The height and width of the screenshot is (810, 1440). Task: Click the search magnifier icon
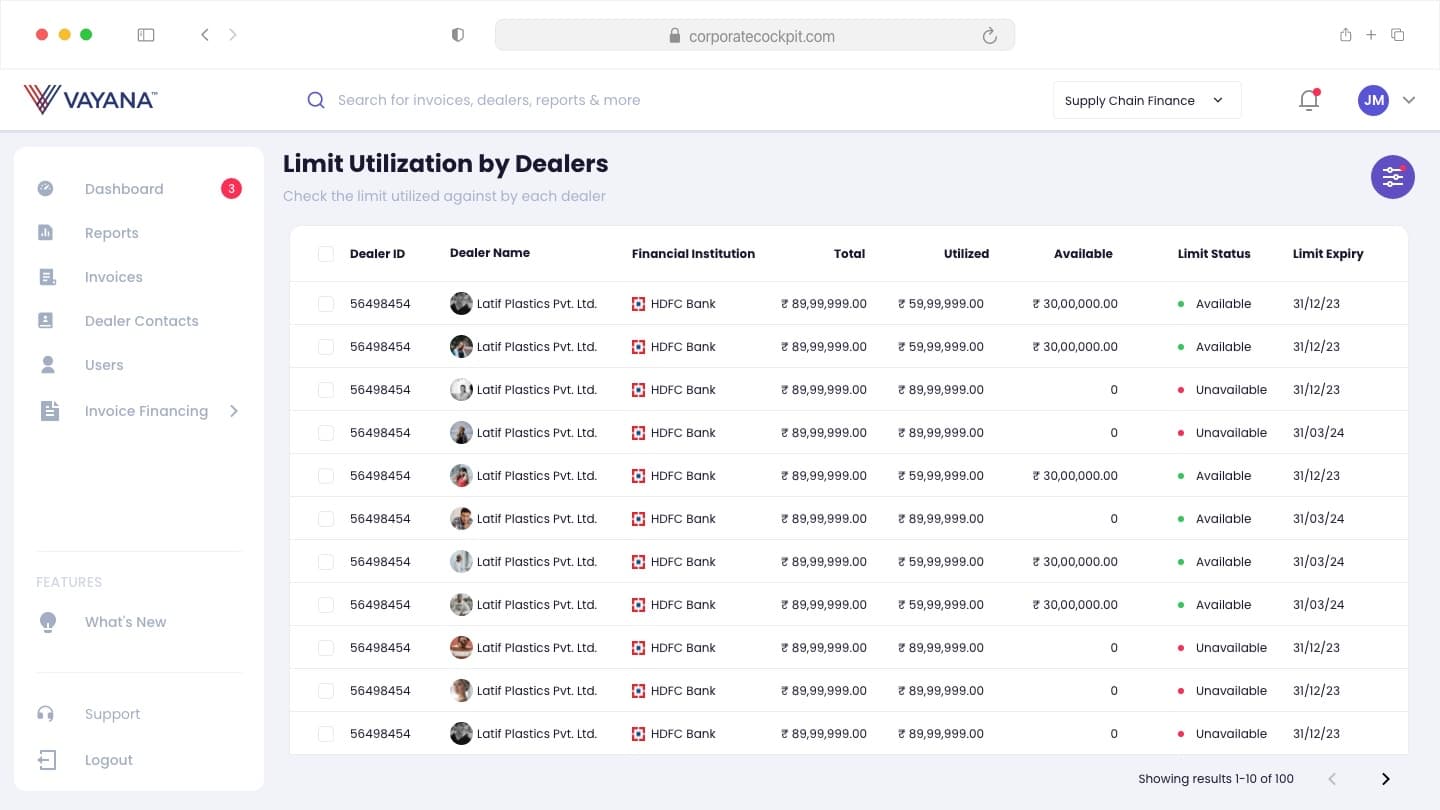pos(316,100)
